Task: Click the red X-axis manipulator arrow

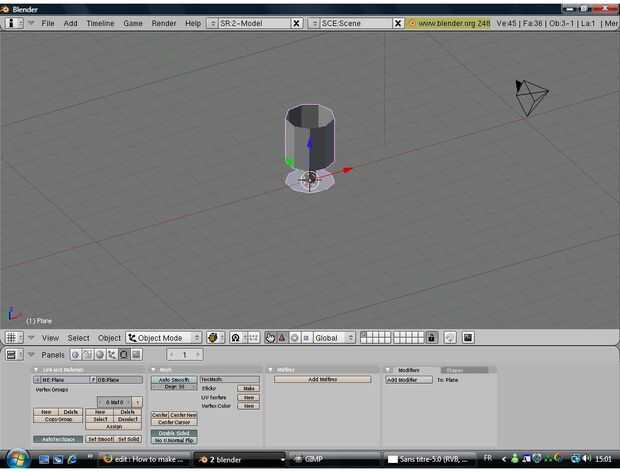Action: click(x=347, y=170)
